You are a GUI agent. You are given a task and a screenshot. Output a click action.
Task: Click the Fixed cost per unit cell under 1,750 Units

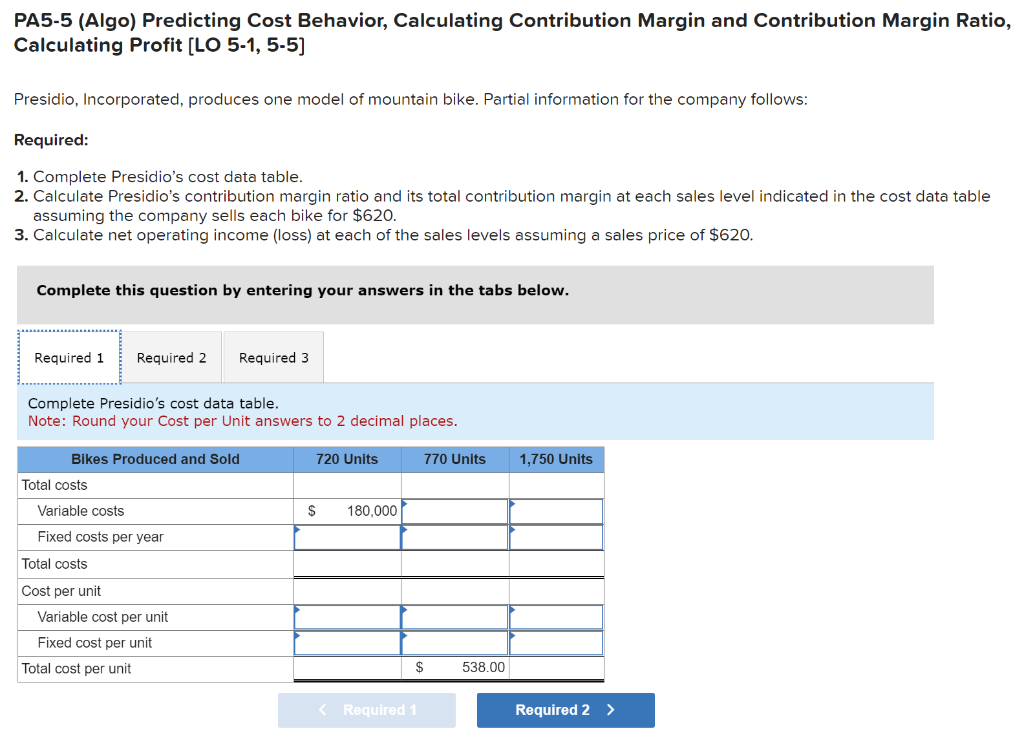point(556,642)
